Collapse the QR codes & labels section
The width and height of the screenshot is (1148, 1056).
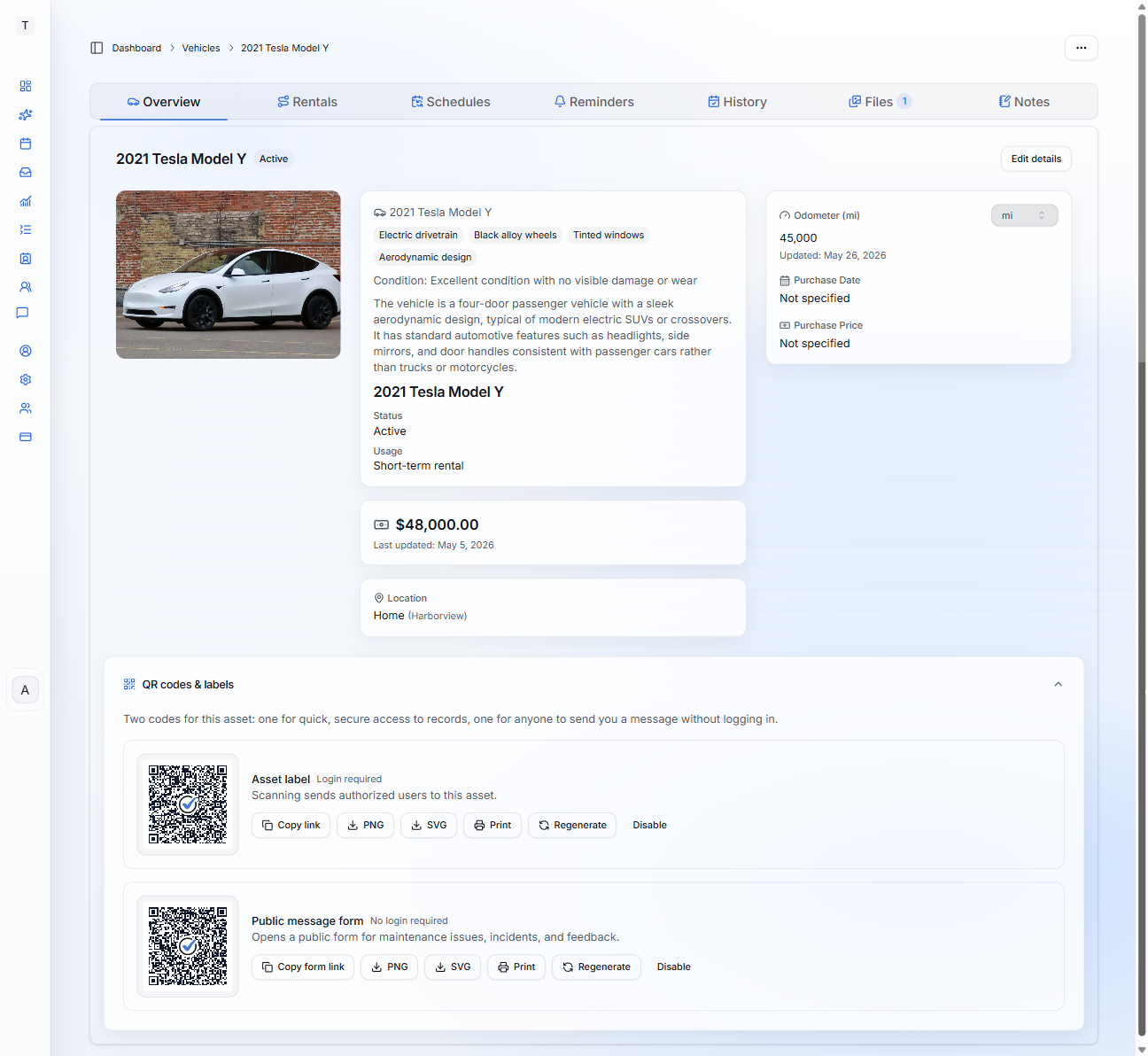tap(1058, 684)
